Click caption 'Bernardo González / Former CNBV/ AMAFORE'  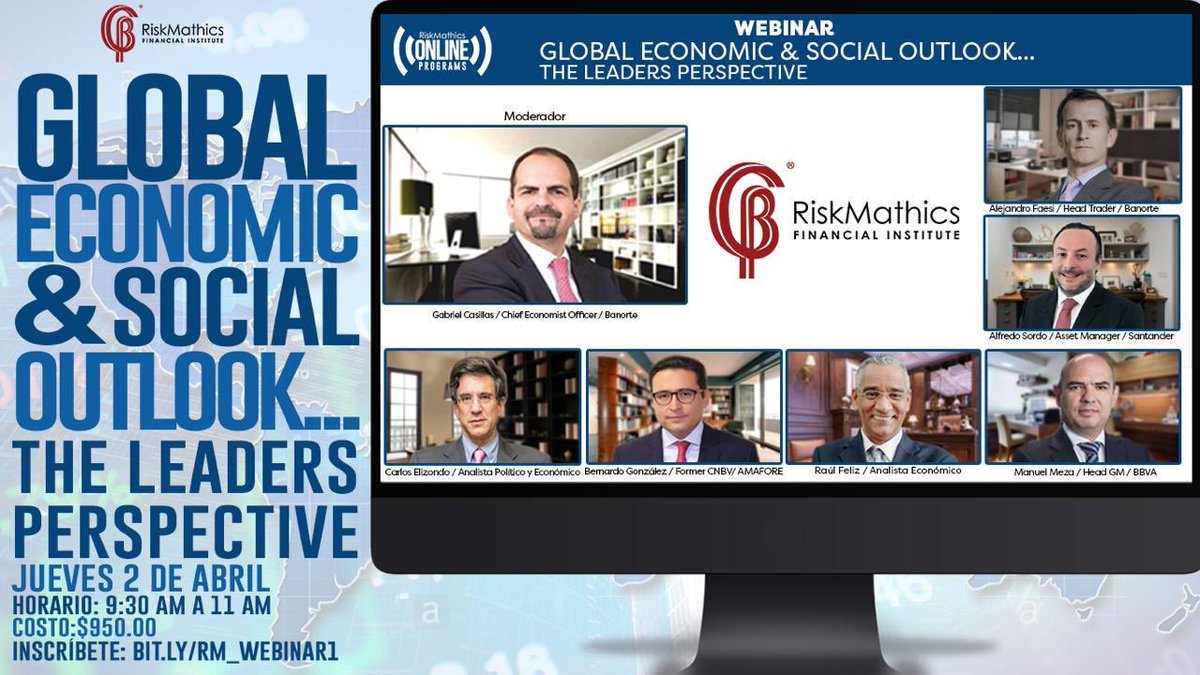[x=684, y=472]
